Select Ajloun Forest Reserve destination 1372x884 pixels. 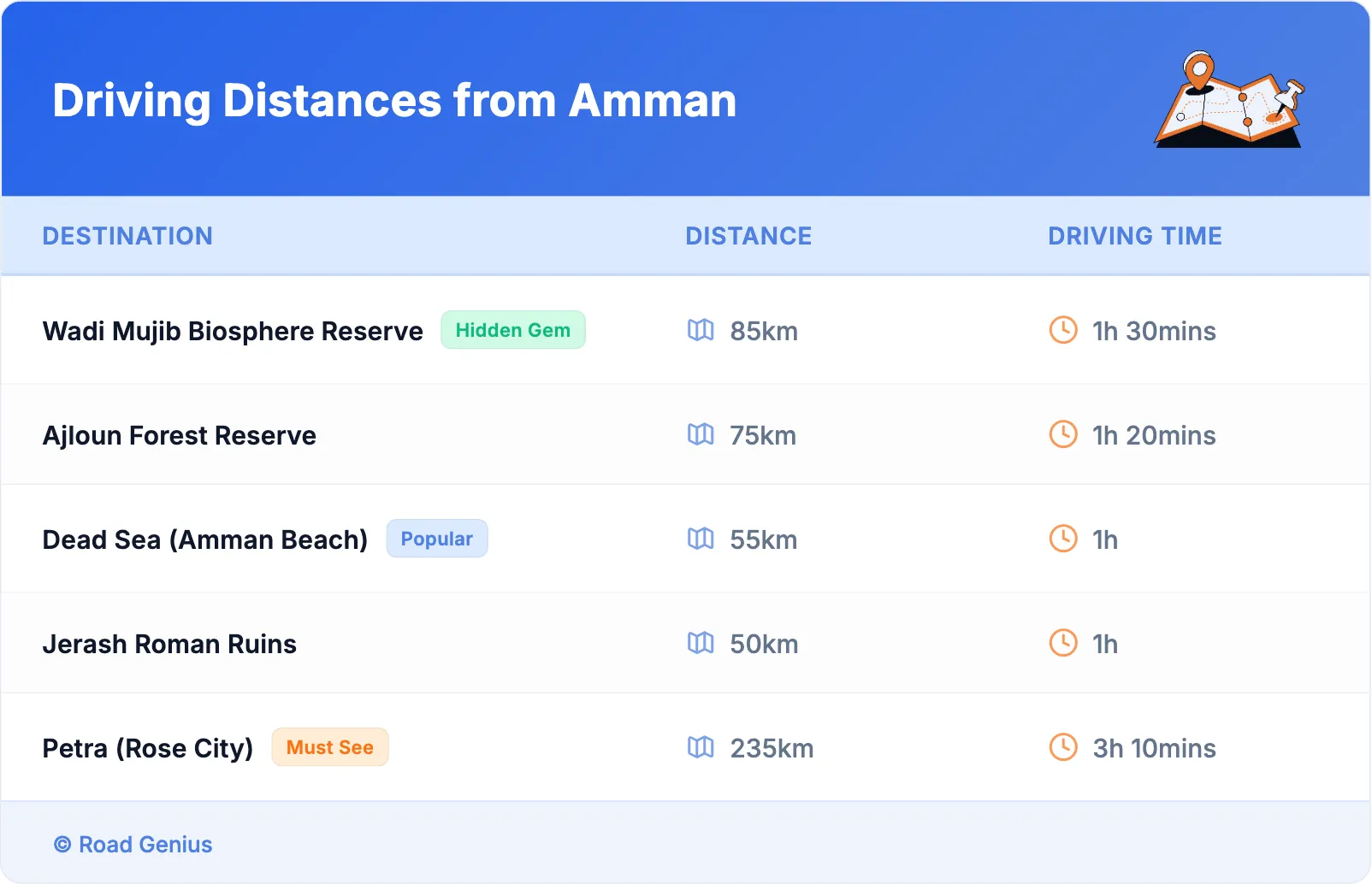[180, 435]
